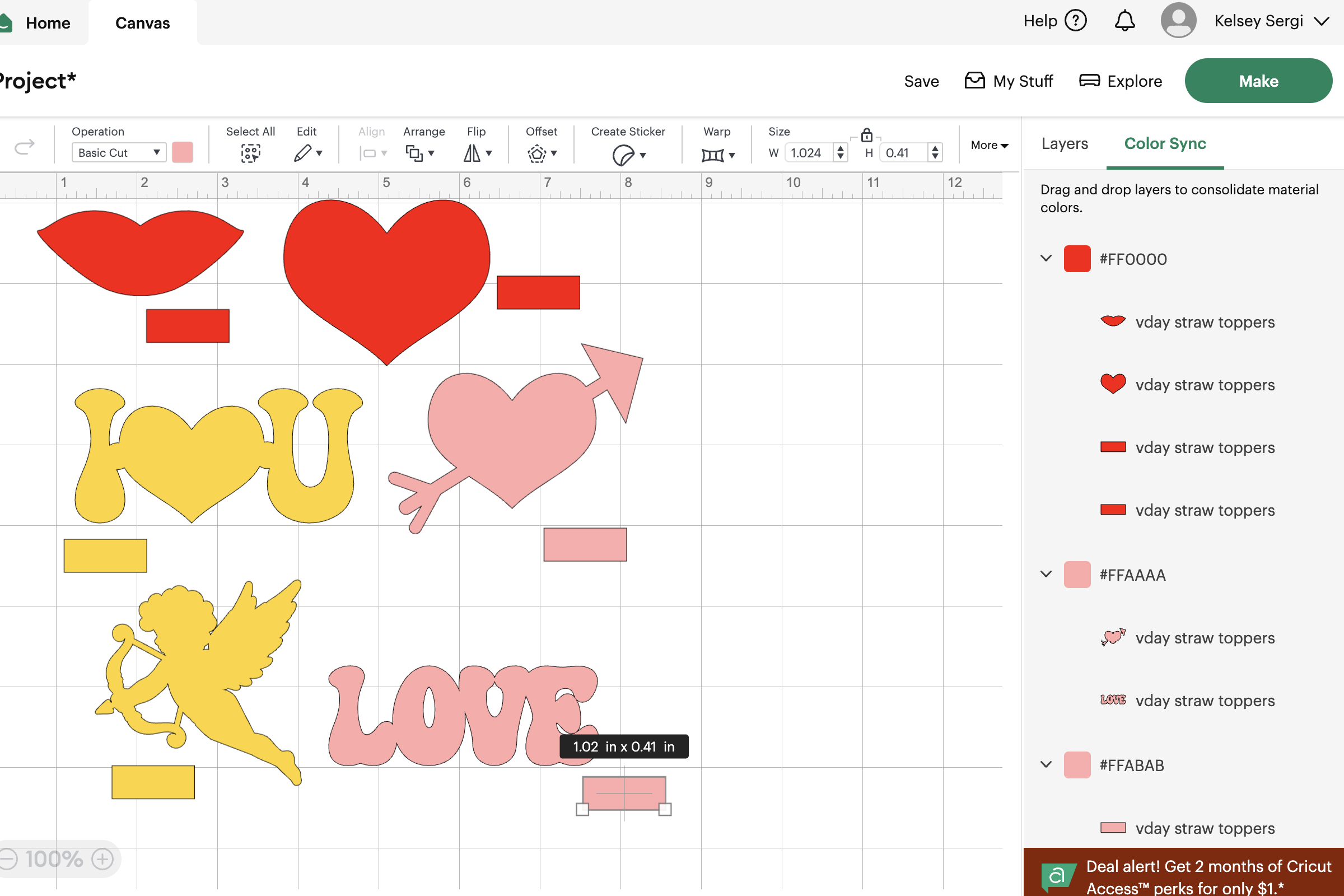1344x896 pixels.
Task: Open the Operation Basic Cut dropdown
Action: [x=118, y=152]
